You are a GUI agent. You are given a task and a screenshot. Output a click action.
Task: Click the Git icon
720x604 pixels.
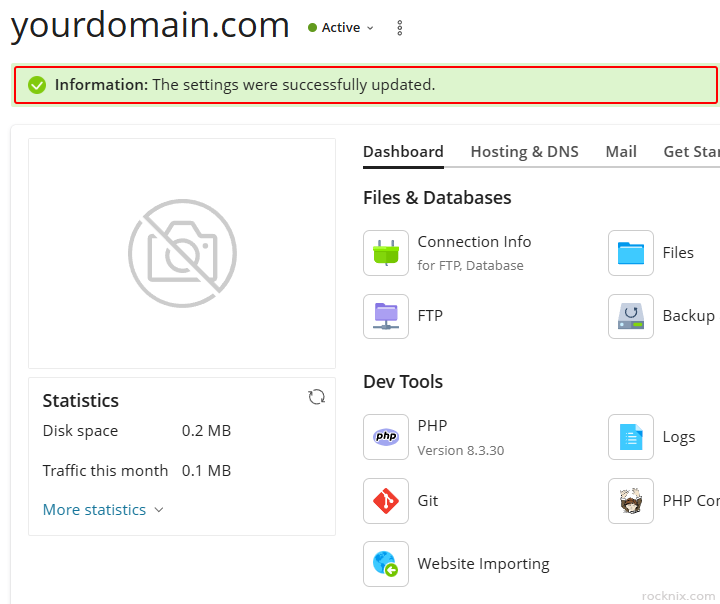[x=386, y=501]
